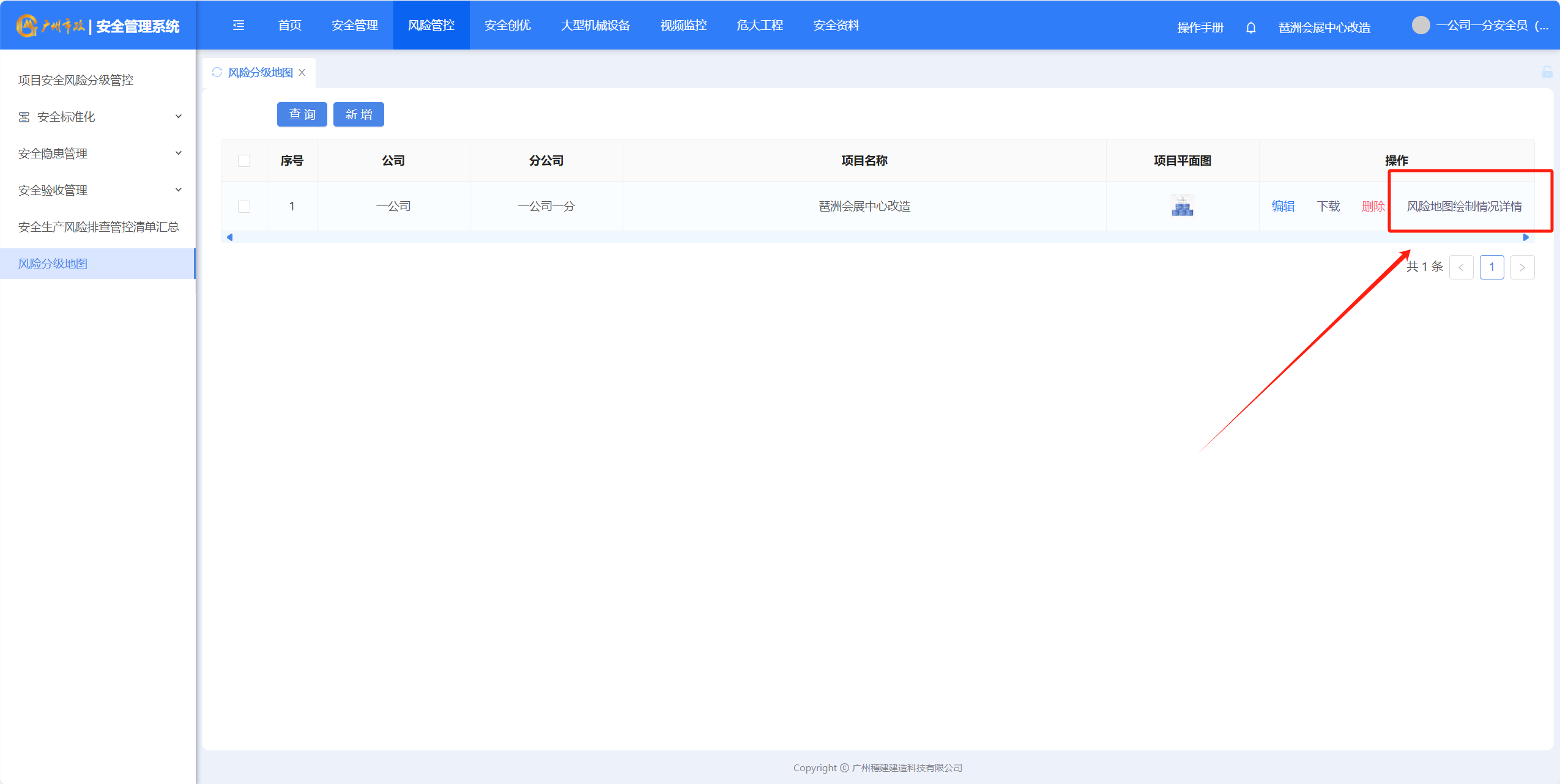1560x784 pixels.
Task: Close the 风险分级地图 tab
Action: (x=302, y=72)
